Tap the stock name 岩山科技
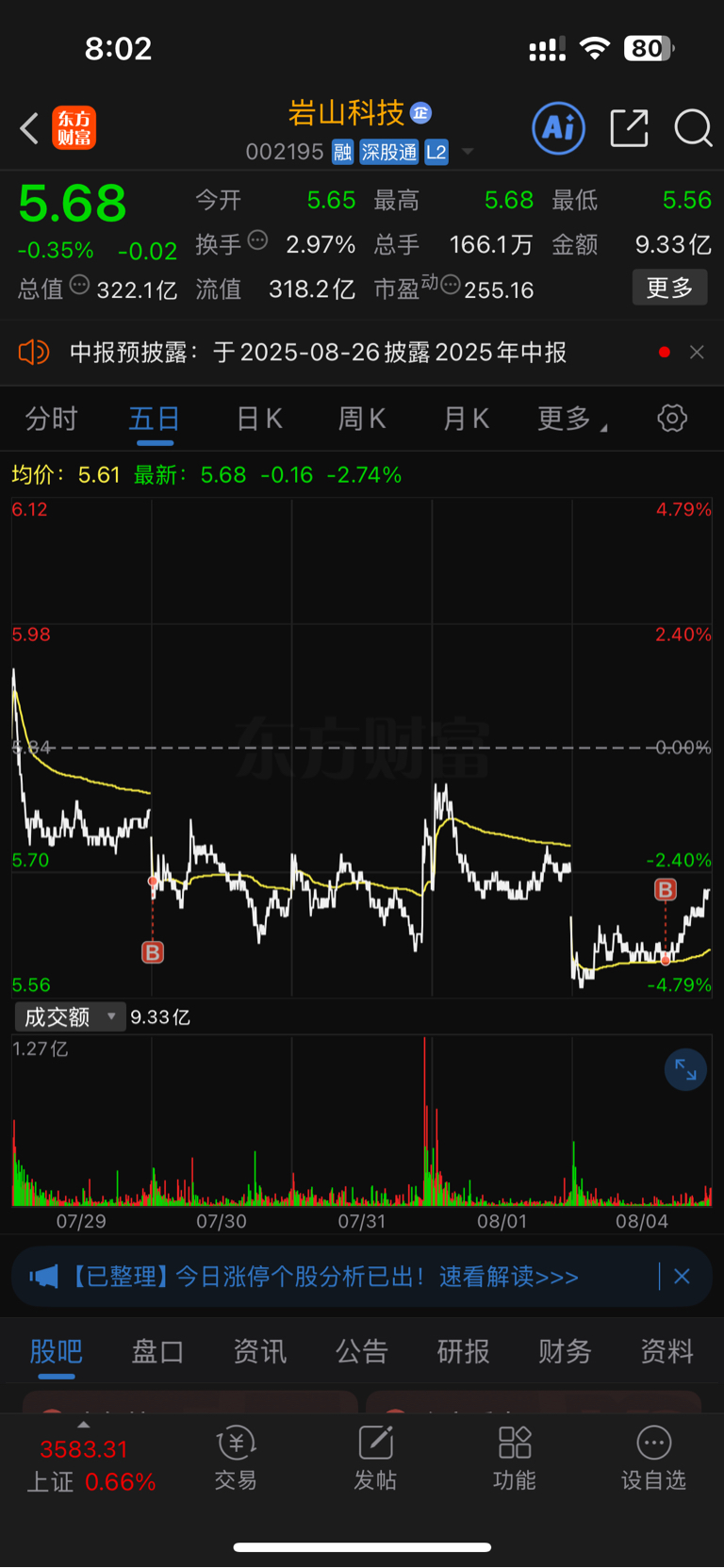Image resolution: width=724 pixels, height=1568 pixels. pos(346,113)
